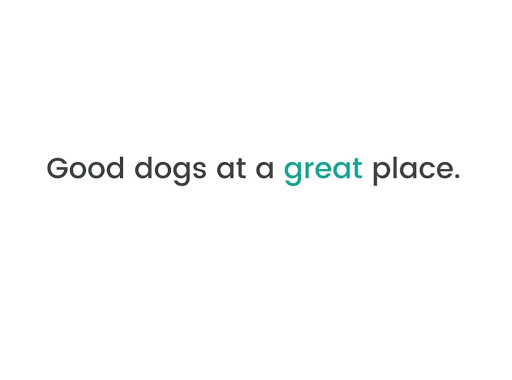Click the period ending the tagline
Screen dimensions: 512x380
click(457, 176)
